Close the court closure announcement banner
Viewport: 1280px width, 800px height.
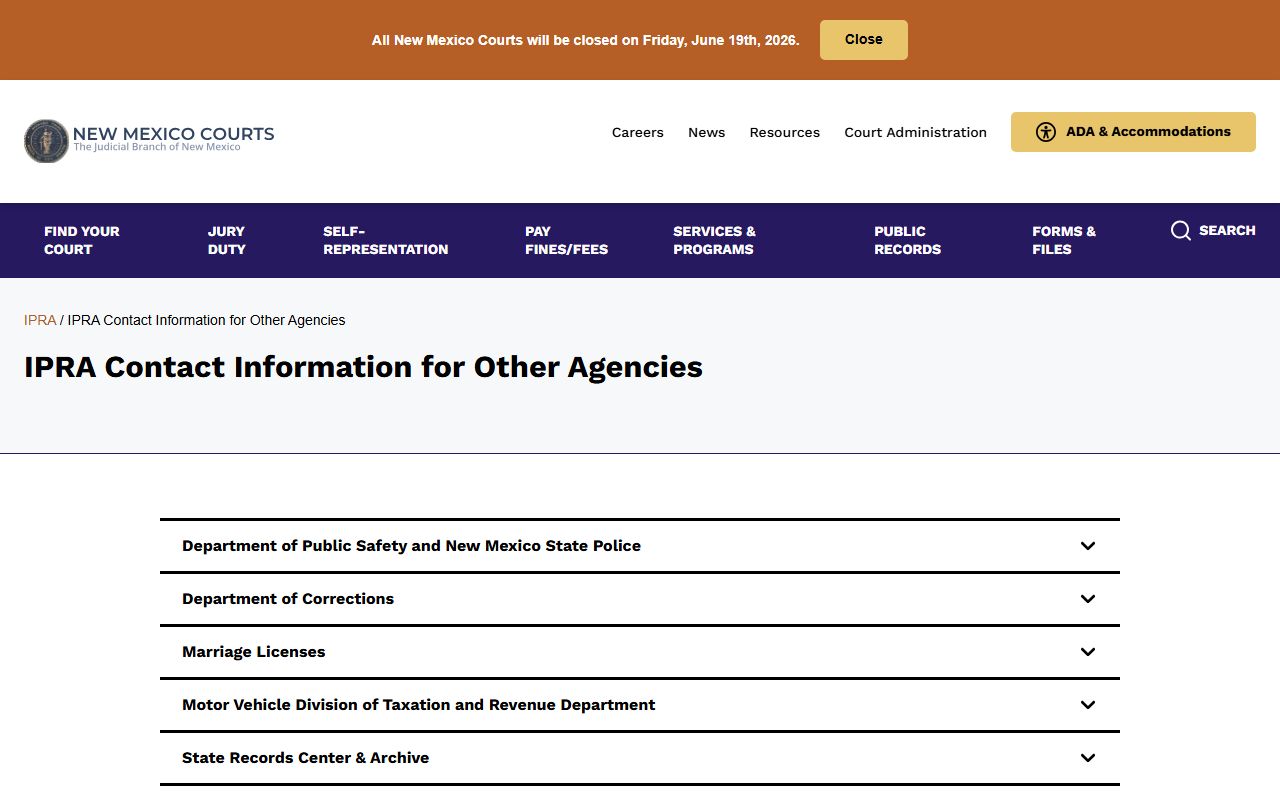point(864,40)
